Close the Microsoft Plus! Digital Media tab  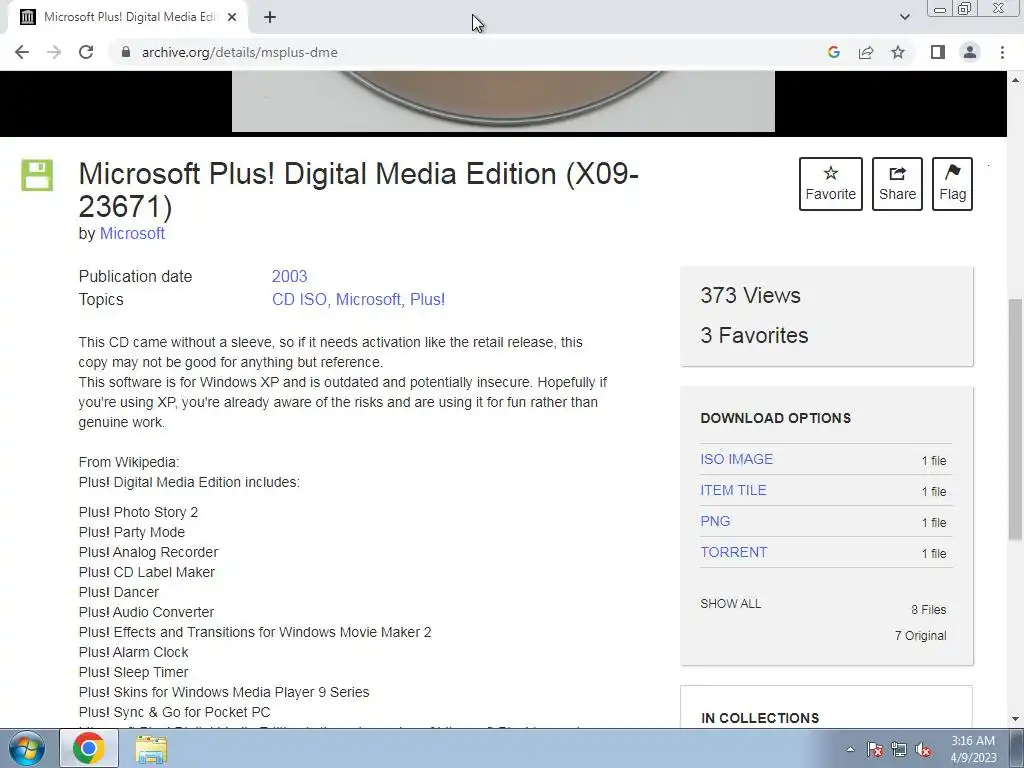pyautogui.click(x=232, y=18)
